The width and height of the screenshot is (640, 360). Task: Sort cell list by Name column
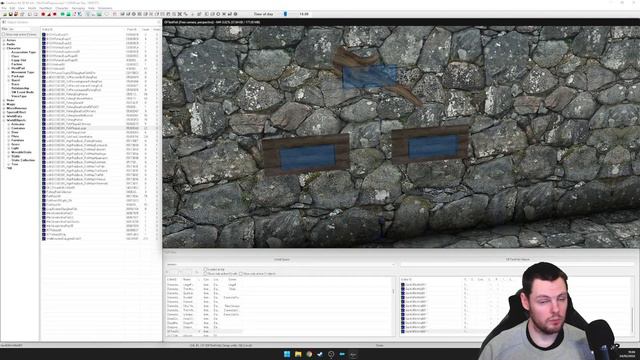point(192,280)
